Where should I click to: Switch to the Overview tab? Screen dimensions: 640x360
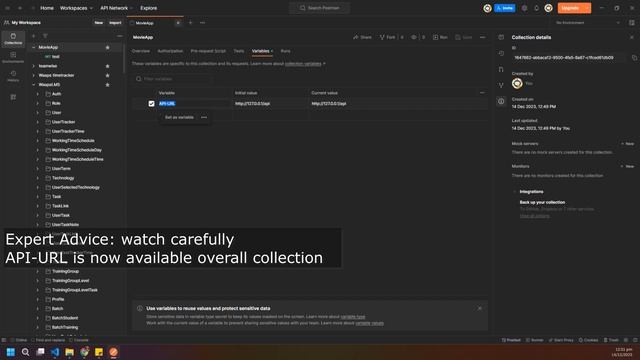point(141,51)
